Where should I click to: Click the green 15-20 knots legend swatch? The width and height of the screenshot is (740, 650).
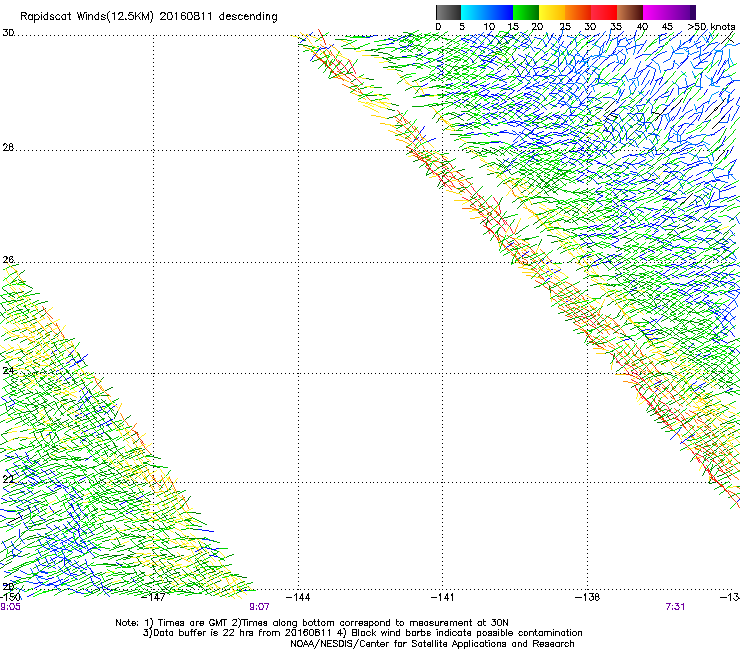pyautogui.click(x=526, y=12)
